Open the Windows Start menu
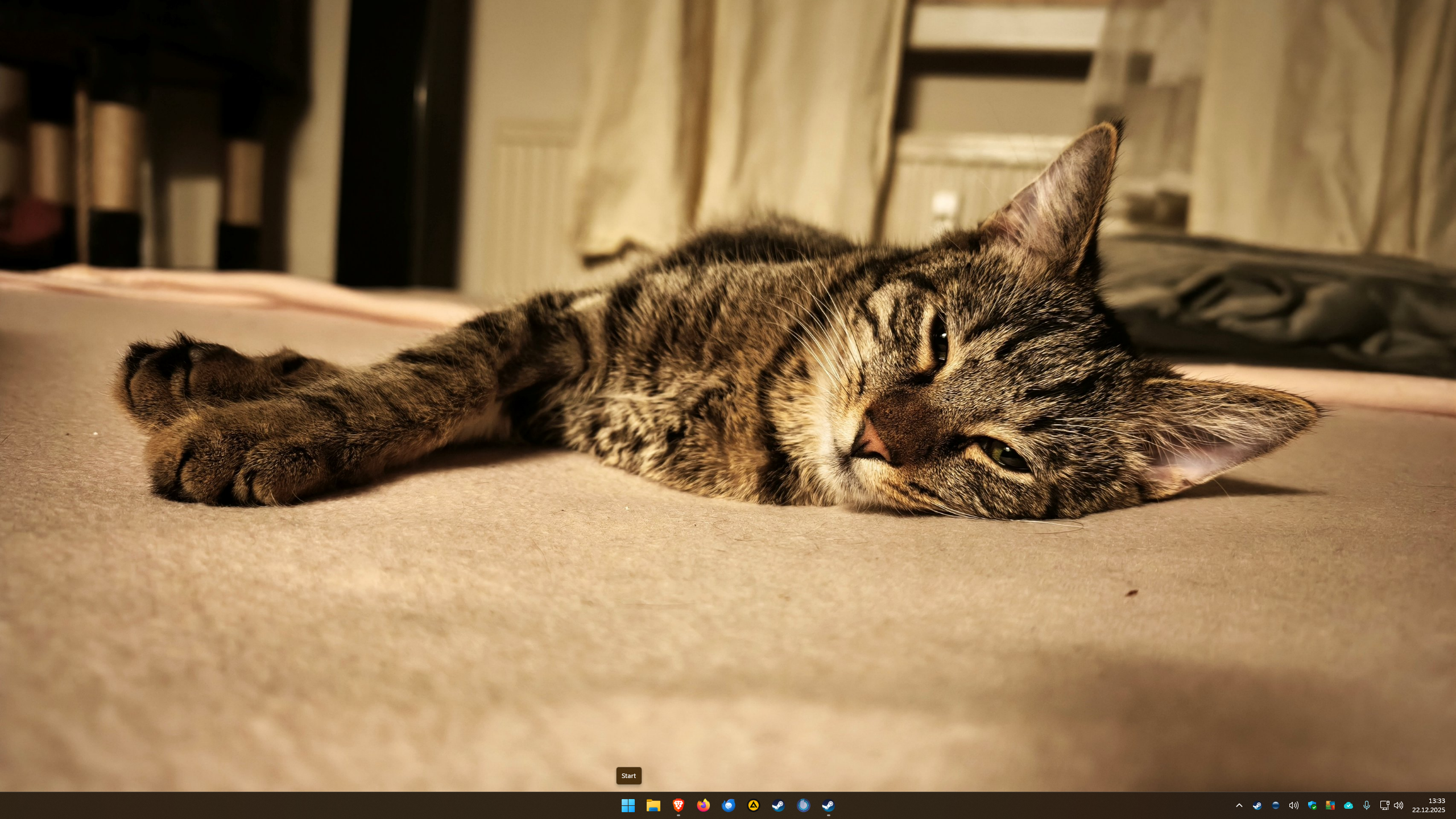This screenshot has width=1456, height=819. tap(628, 805)
